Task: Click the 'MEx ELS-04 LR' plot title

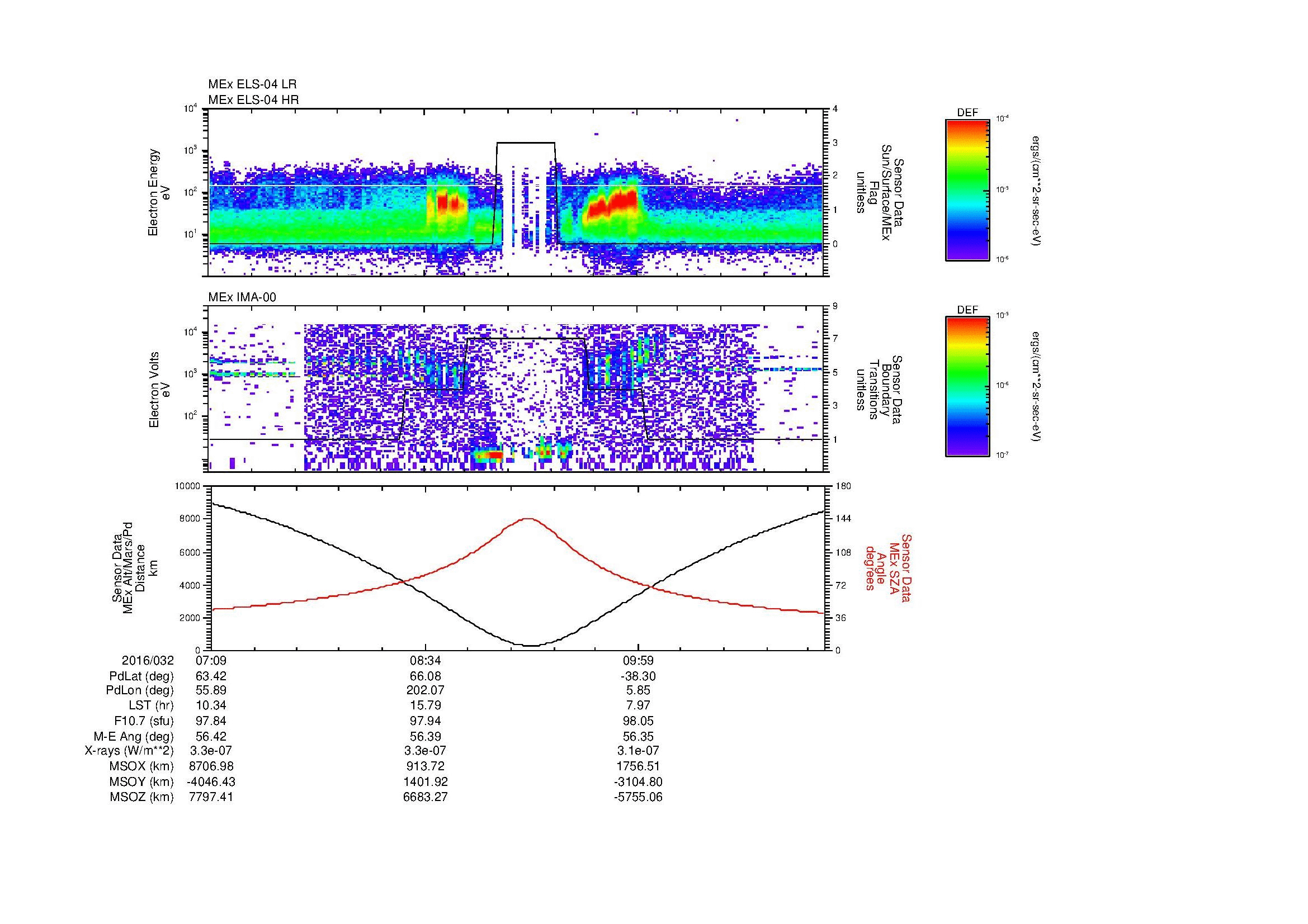Action: tap(252, 84)
